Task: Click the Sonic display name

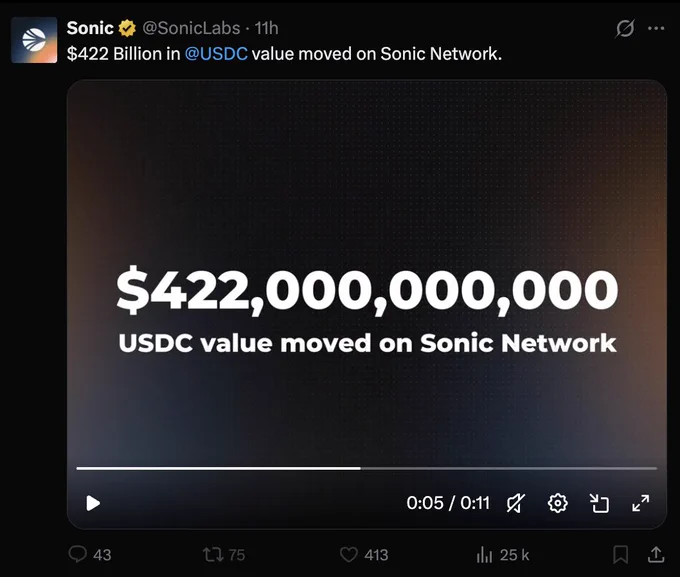Action: [90, 28]
